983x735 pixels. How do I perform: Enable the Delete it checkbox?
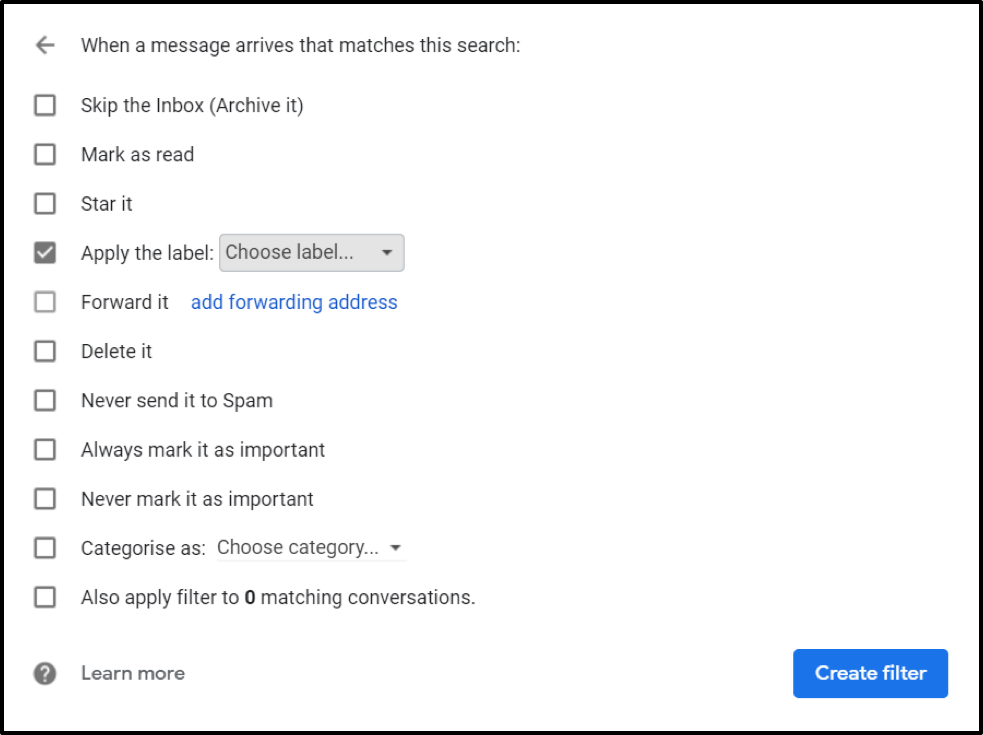(x=45, y=351)
